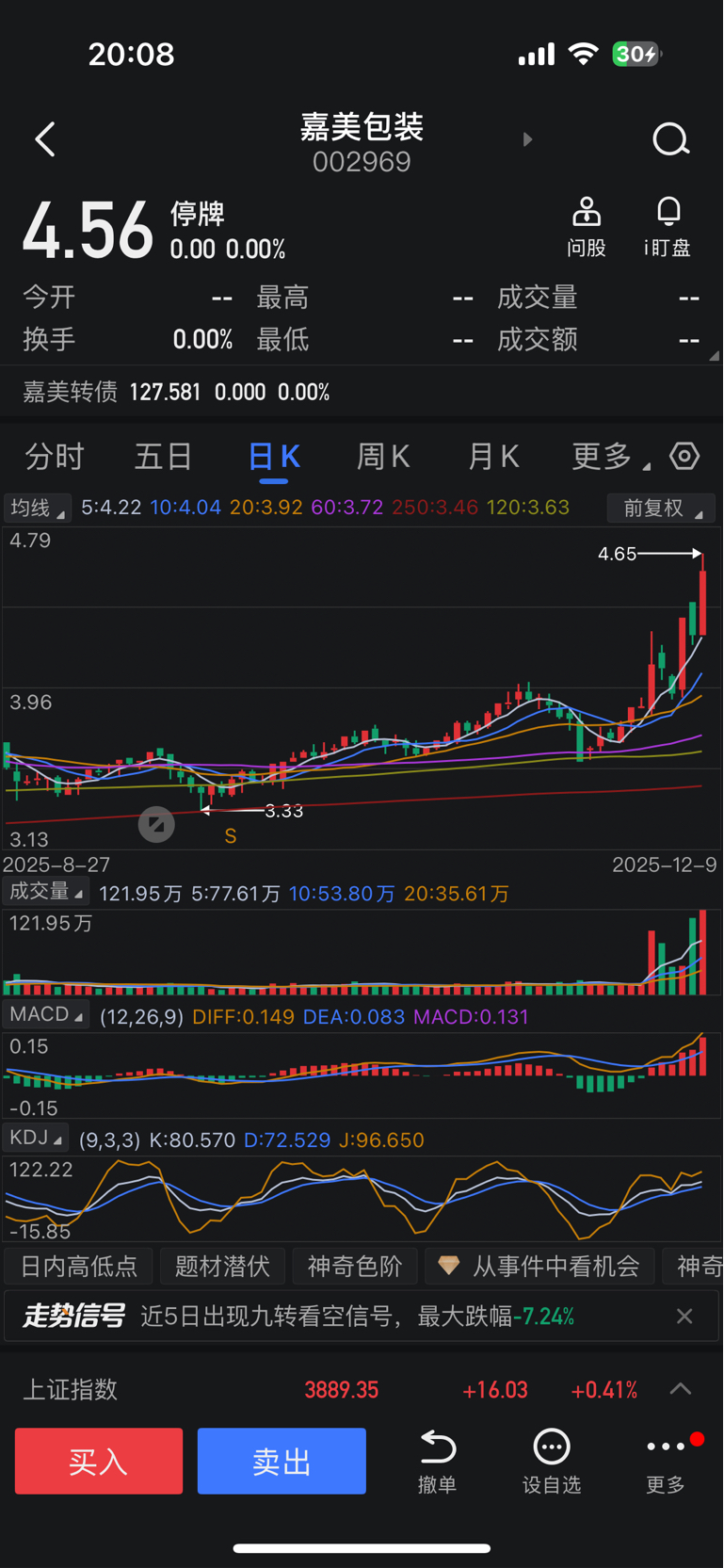724x1568 pixels.
Task: Tap the diamond icon beside 从事件中看机会
Action: pyautogui.click(x=449, y=1266)
